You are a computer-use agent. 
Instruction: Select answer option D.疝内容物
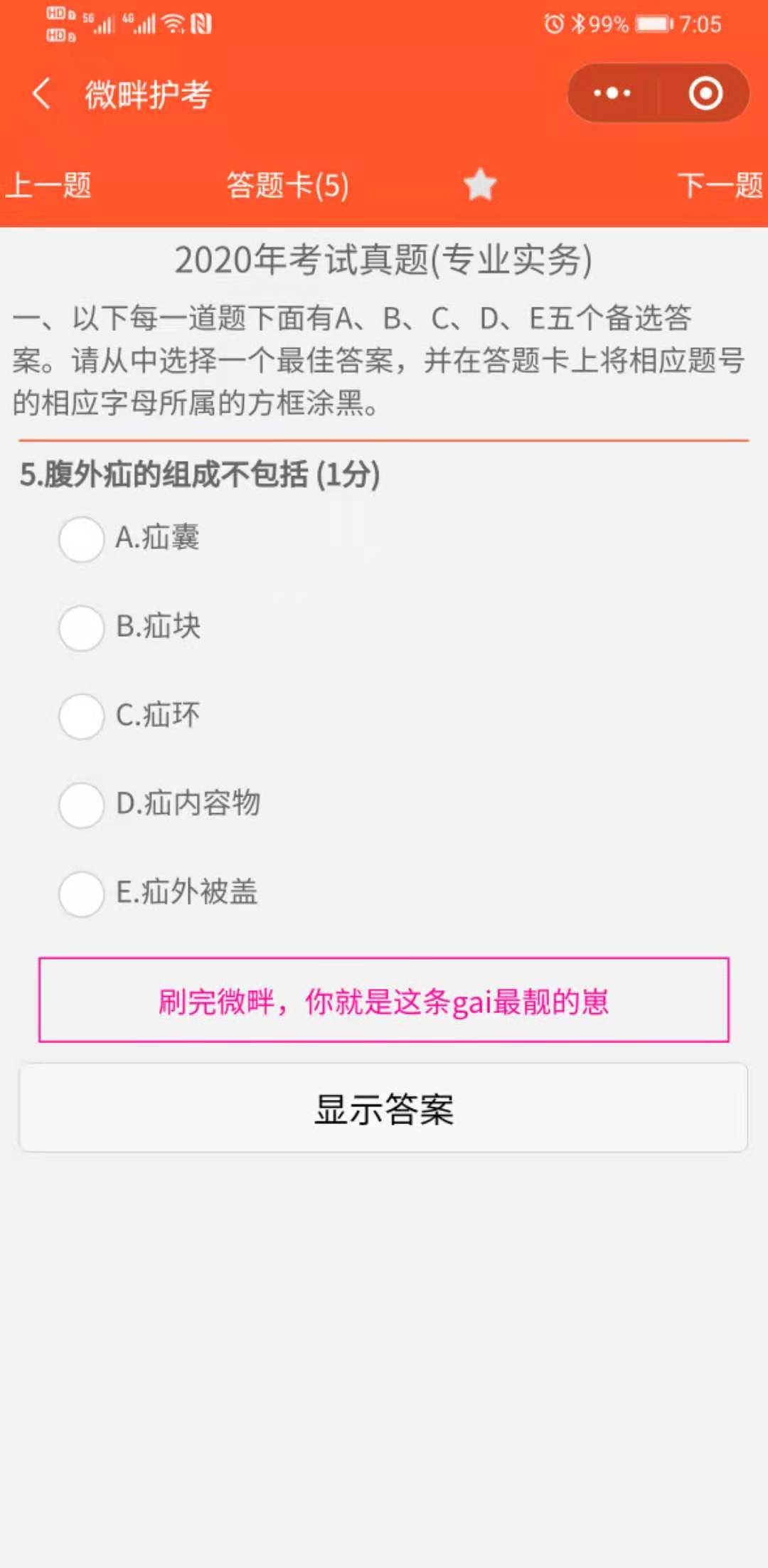coord(82,805)
